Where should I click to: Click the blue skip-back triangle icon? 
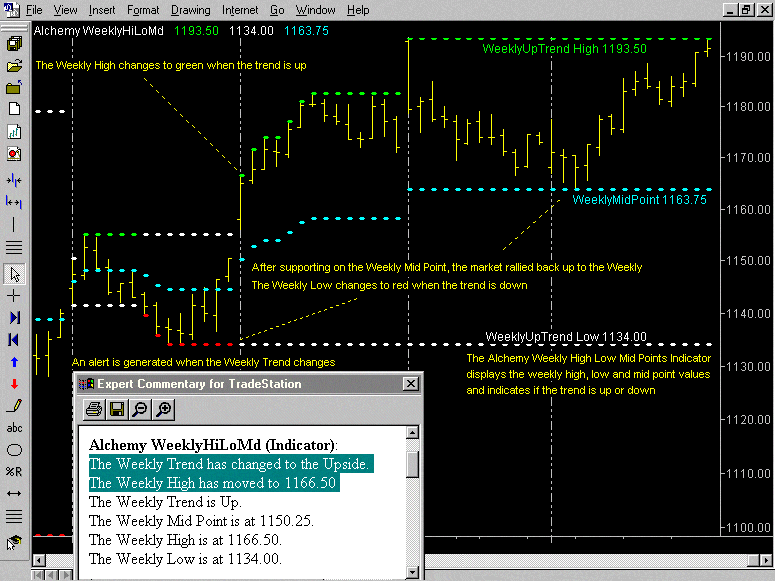pos(14,340)
